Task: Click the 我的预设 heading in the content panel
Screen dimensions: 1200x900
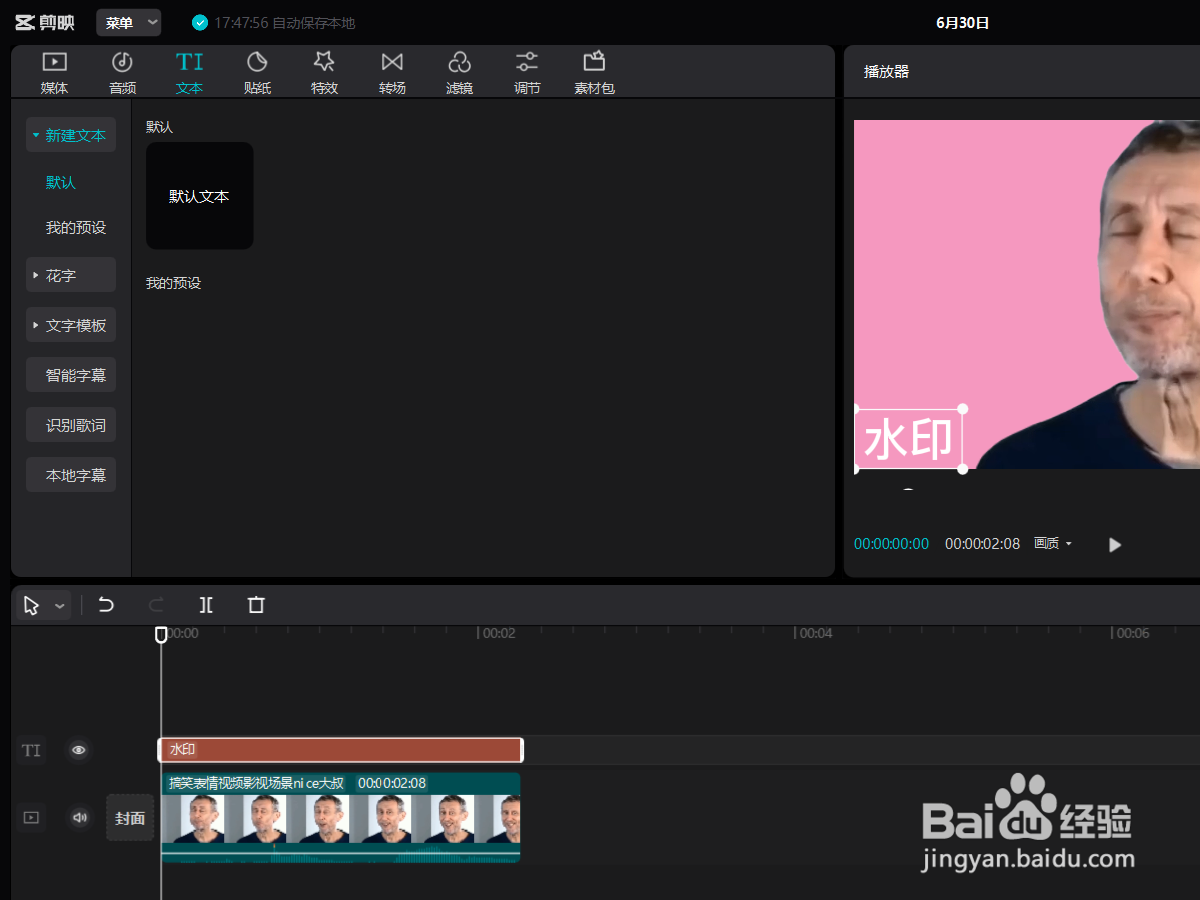Action: [x=174, y=283]
